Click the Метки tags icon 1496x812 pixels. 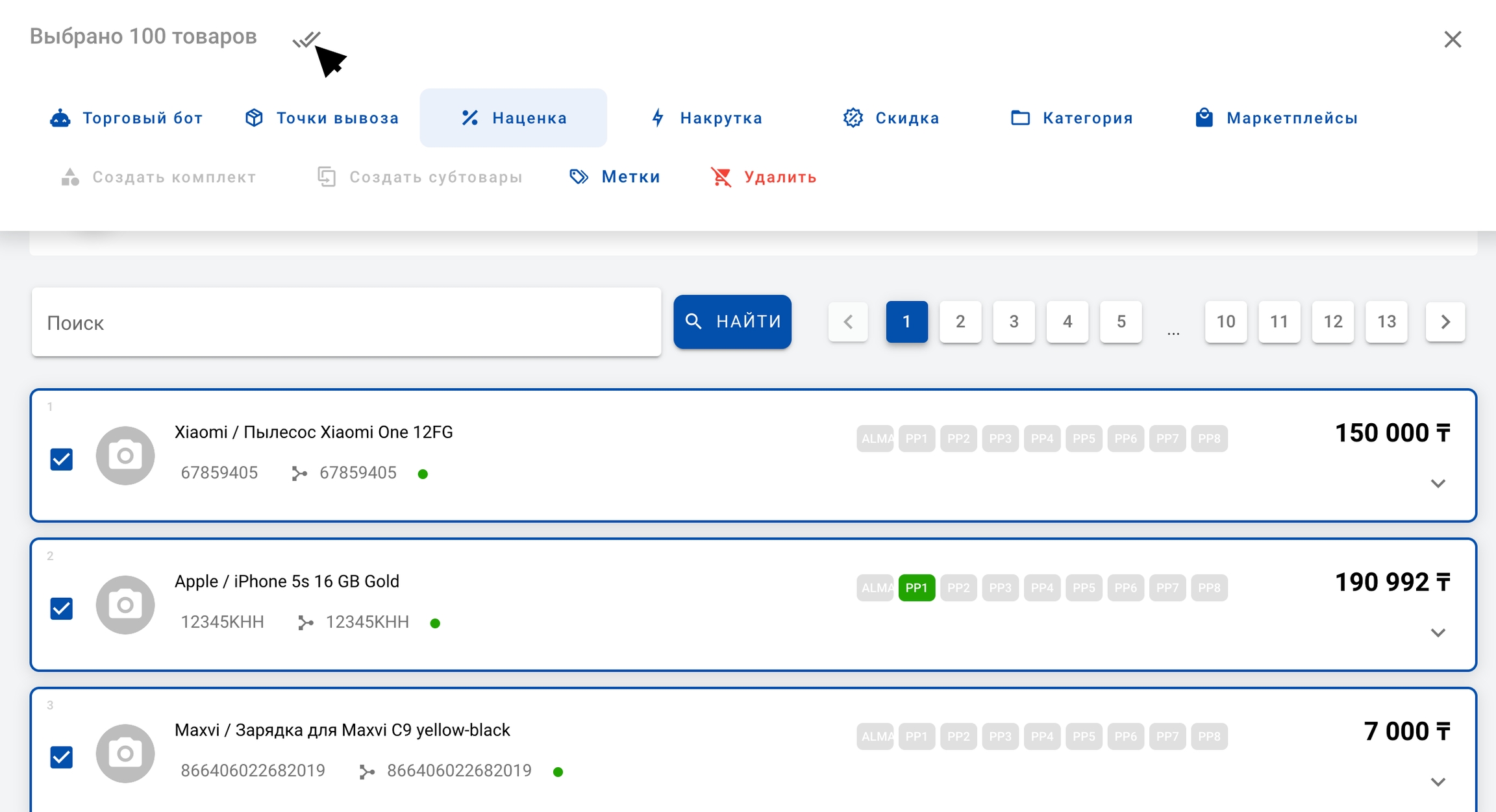click(579, 177)
